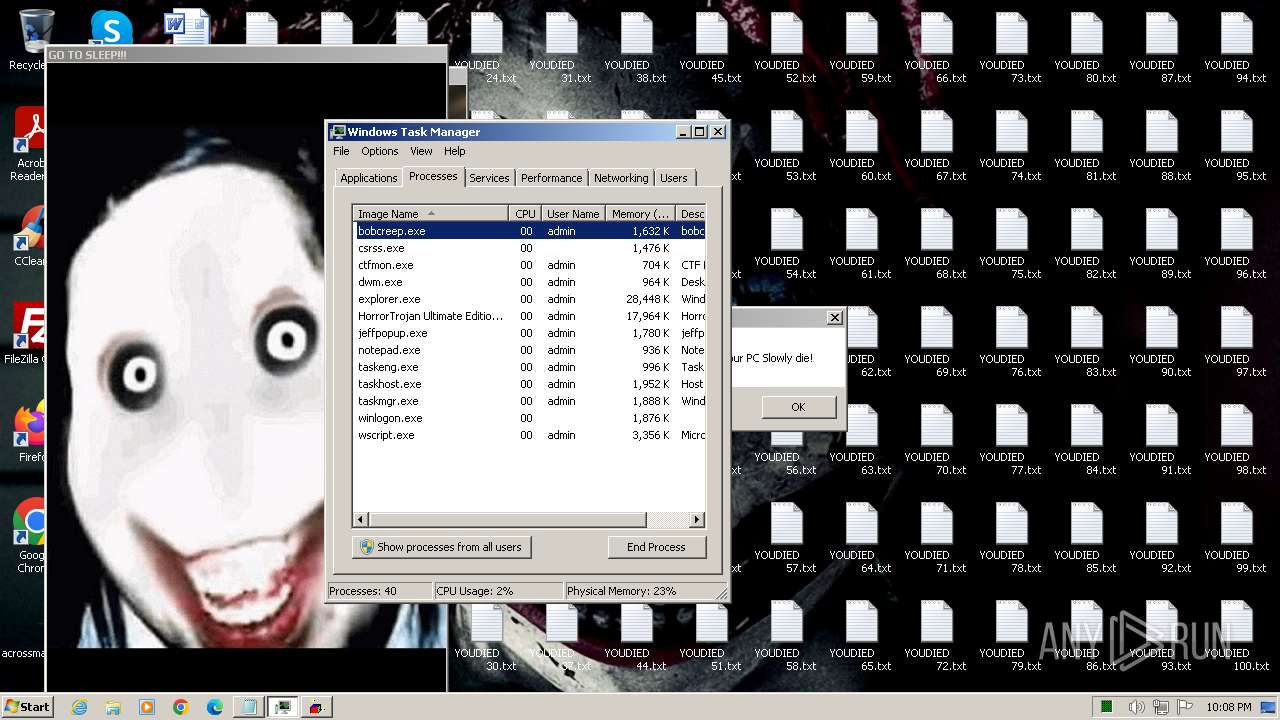This screenshot has width=1280, height=720.
Task: Click the process list scroll-left arrow
Action: (361, 520)
